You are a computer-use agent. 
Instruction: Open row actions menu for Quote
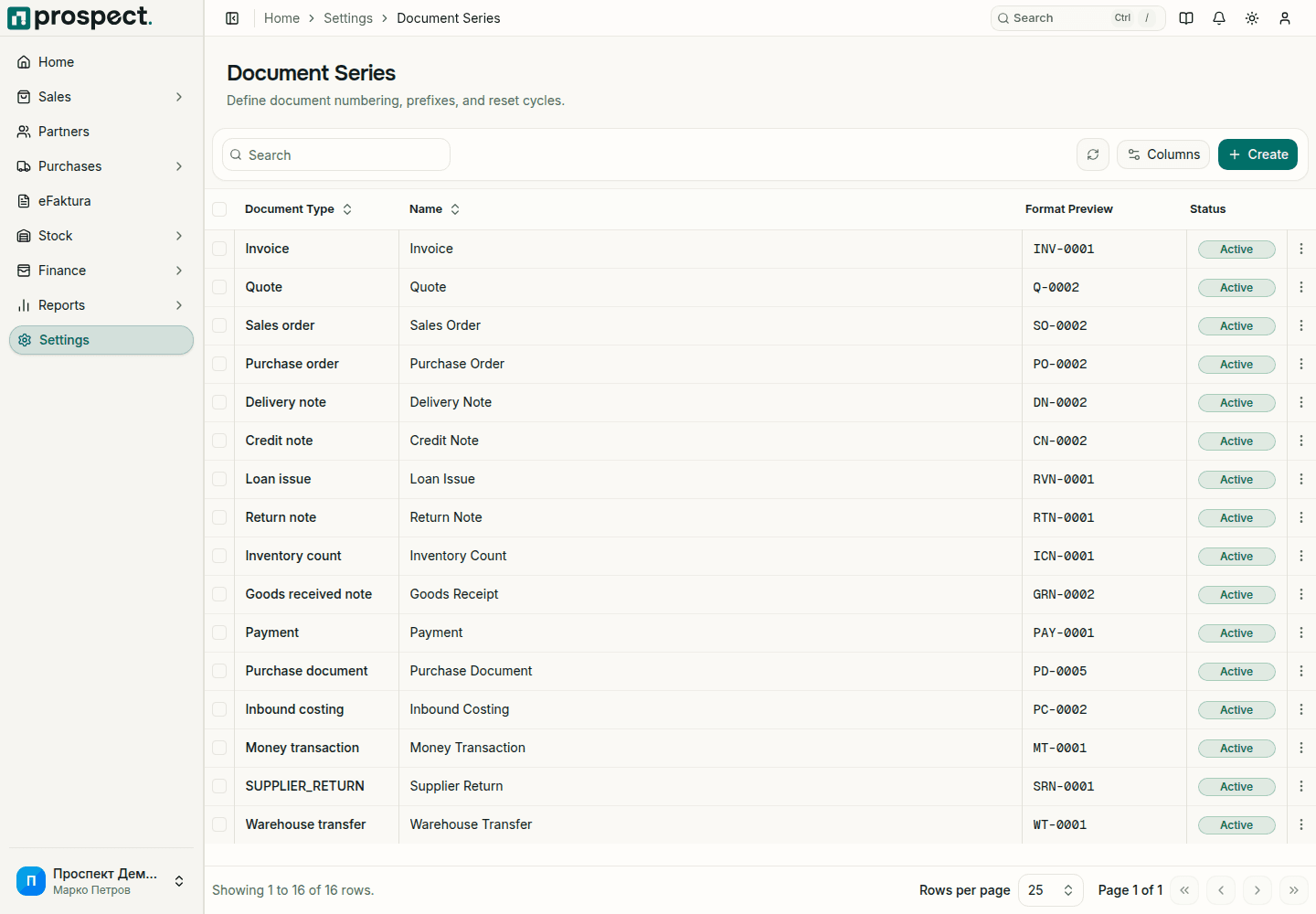pos(1301,287)
